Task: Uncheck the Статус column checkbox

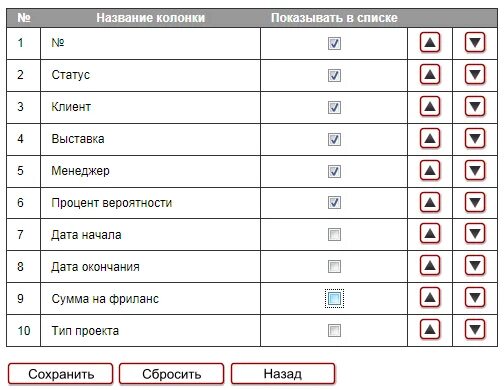Action: [334, 75]
